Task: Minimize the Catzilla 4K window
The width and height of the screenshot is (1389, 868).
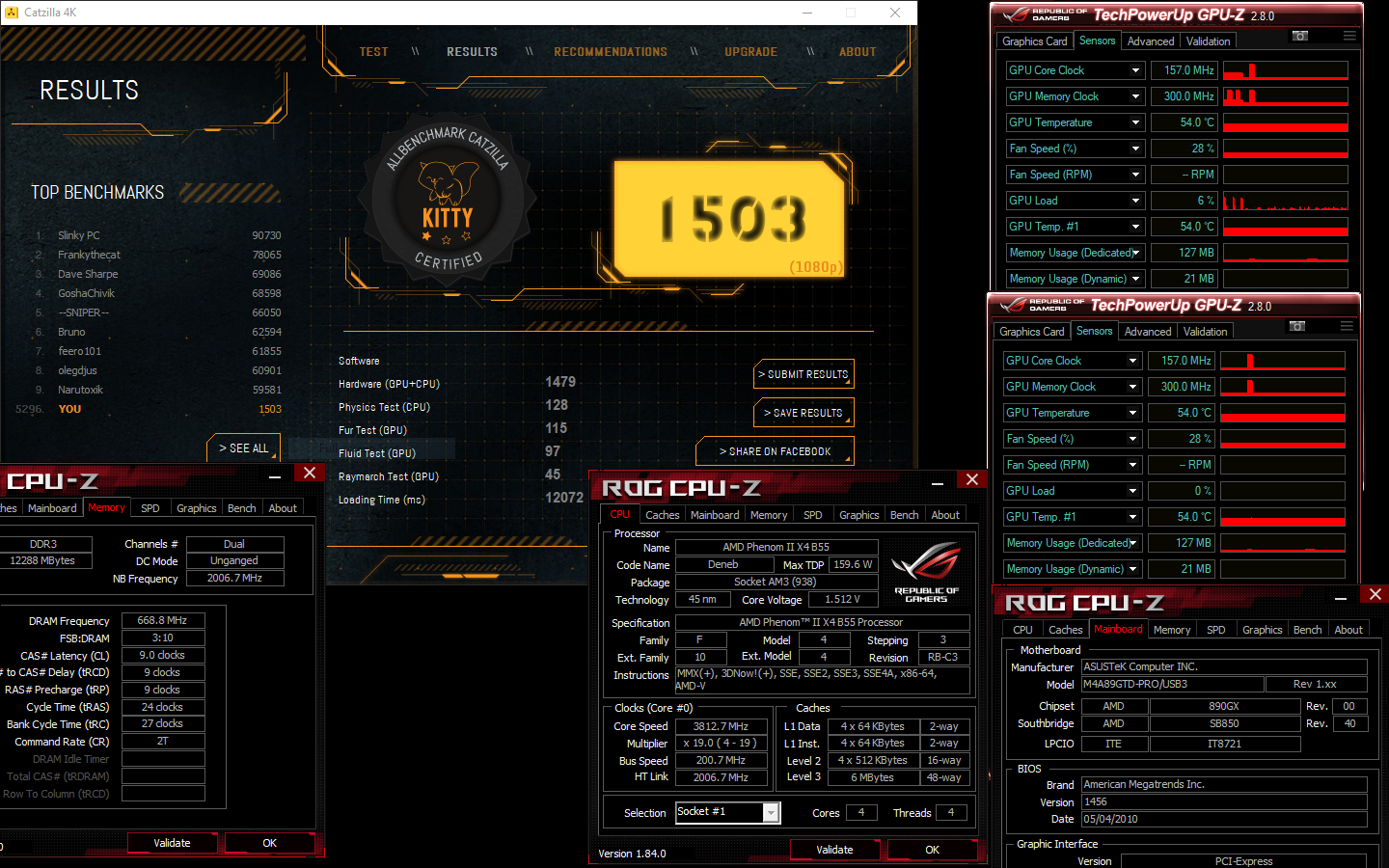Action: 808,13
